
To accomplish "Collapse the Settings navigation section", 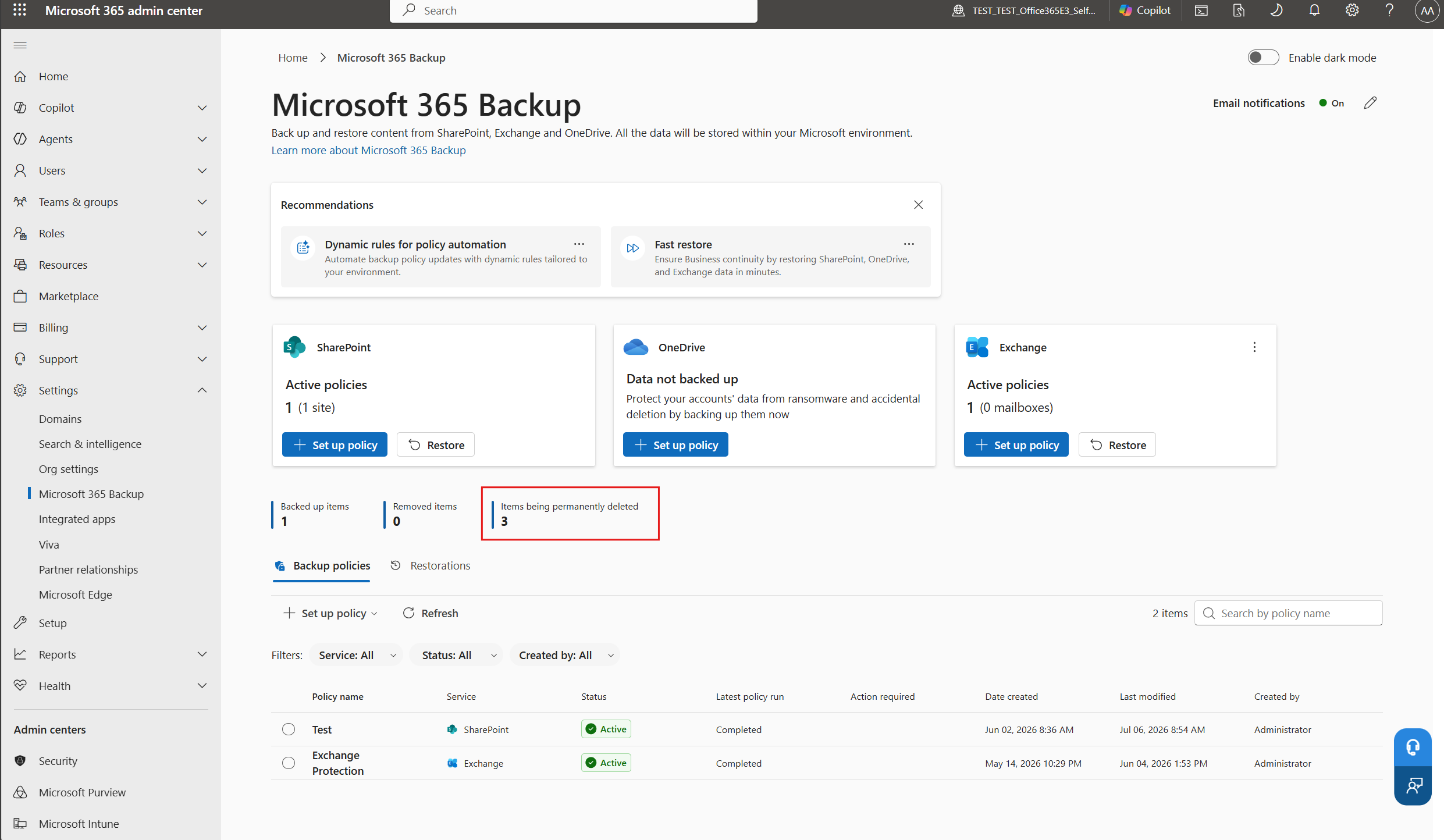I will (202, 390).
